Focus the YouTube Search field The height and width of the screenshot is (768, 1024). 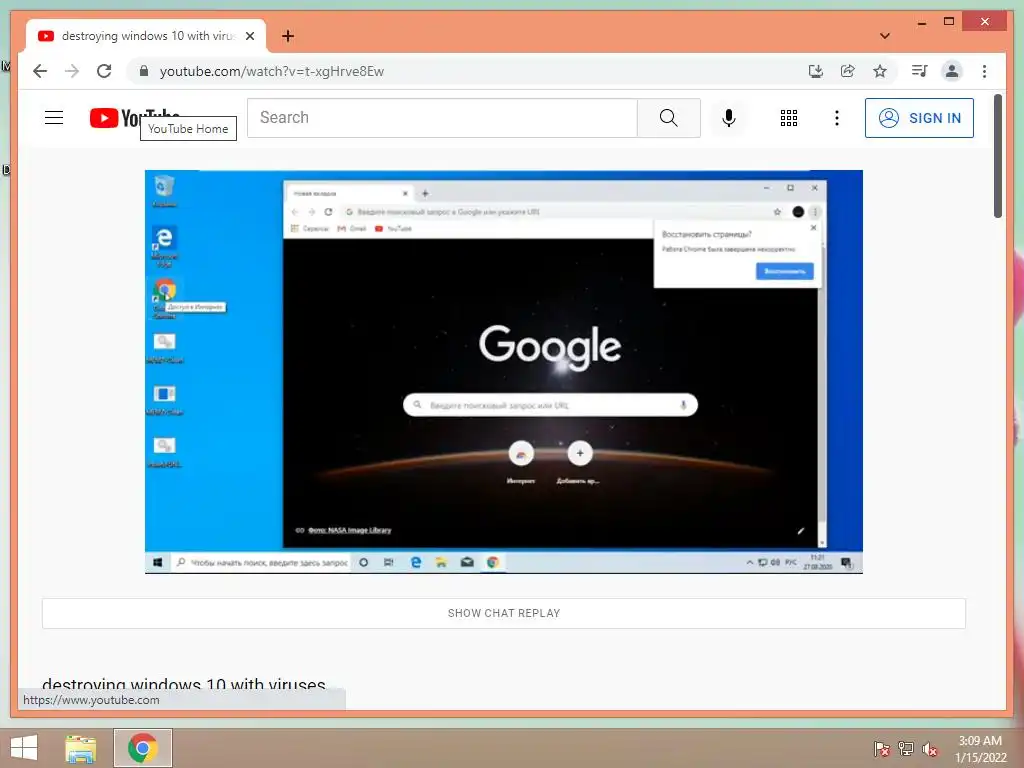pos(442,118)
